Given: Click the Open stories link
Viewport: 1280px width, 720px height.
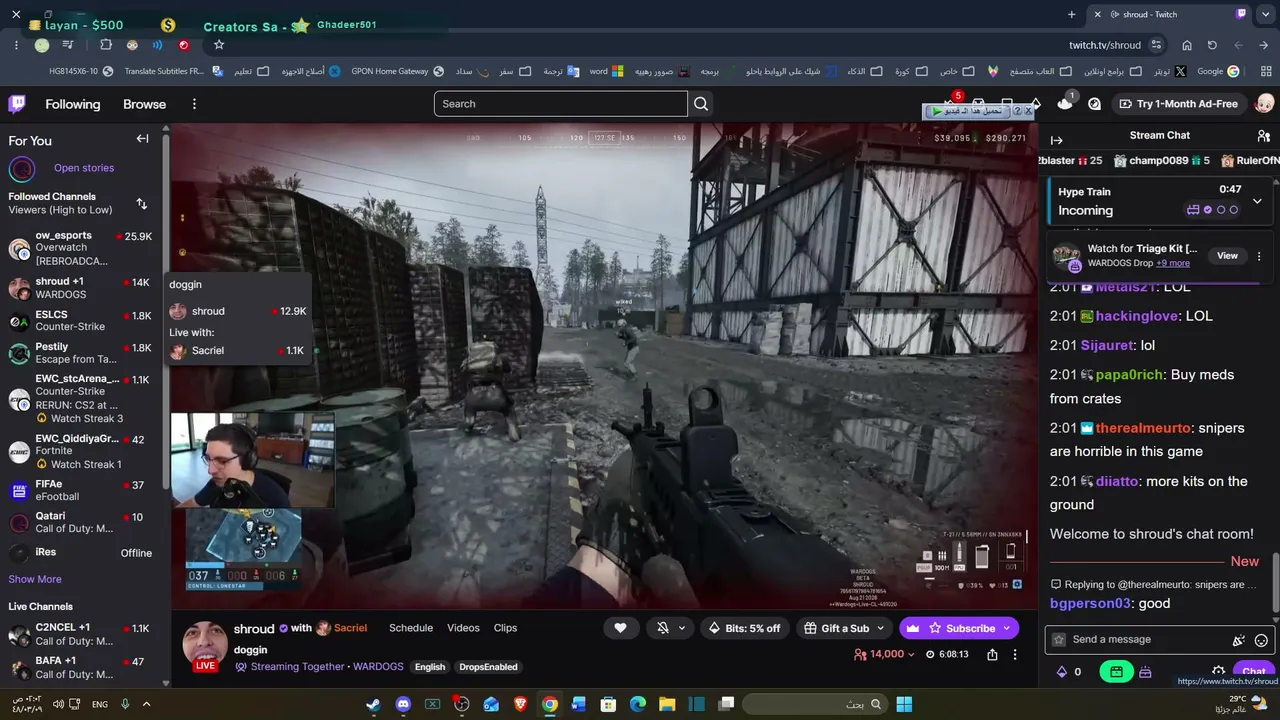Looking at the screenshot, I should [x=84, y=168].
